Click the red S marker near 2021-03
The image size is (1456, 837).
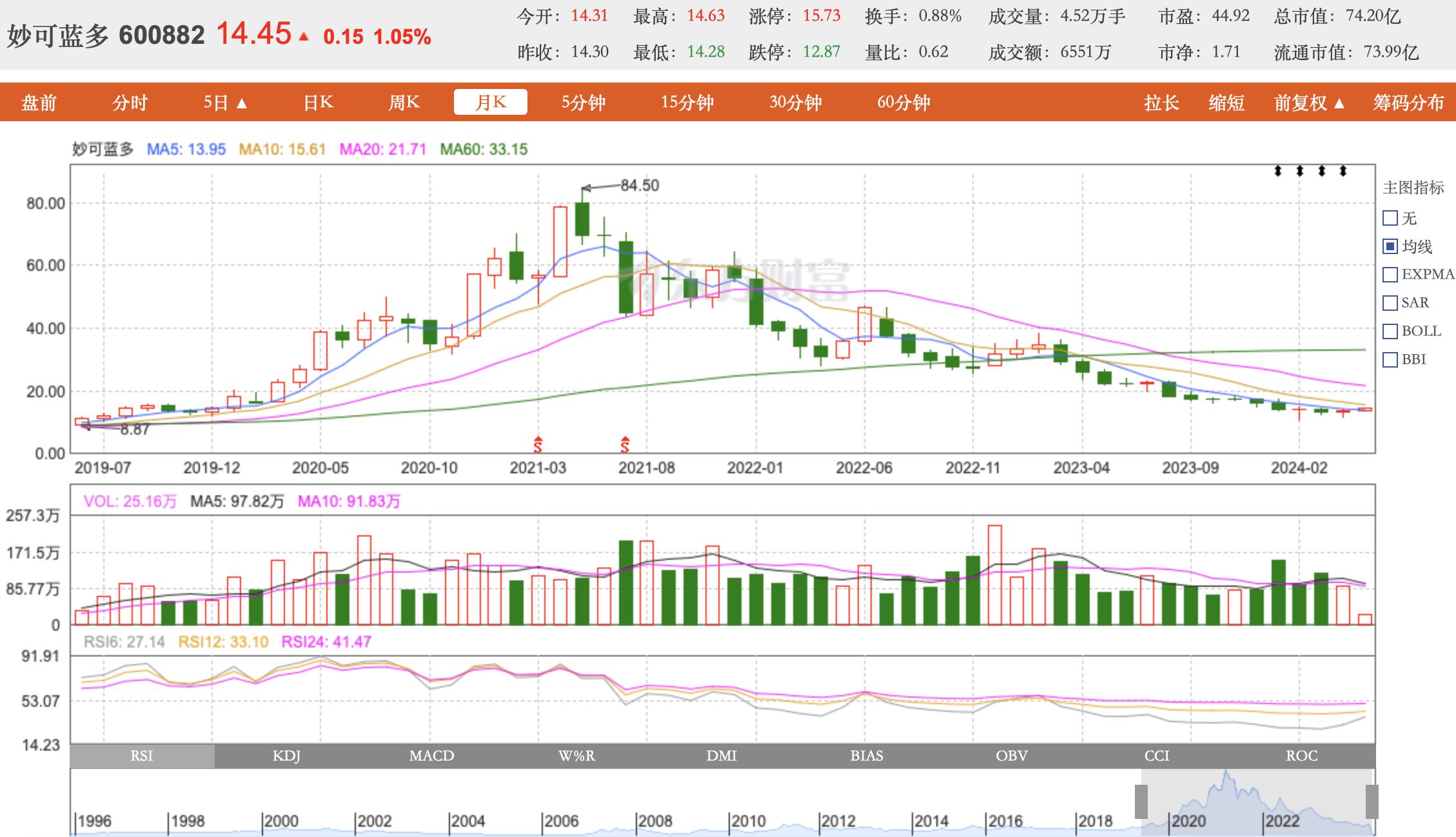tap(538, 444)
